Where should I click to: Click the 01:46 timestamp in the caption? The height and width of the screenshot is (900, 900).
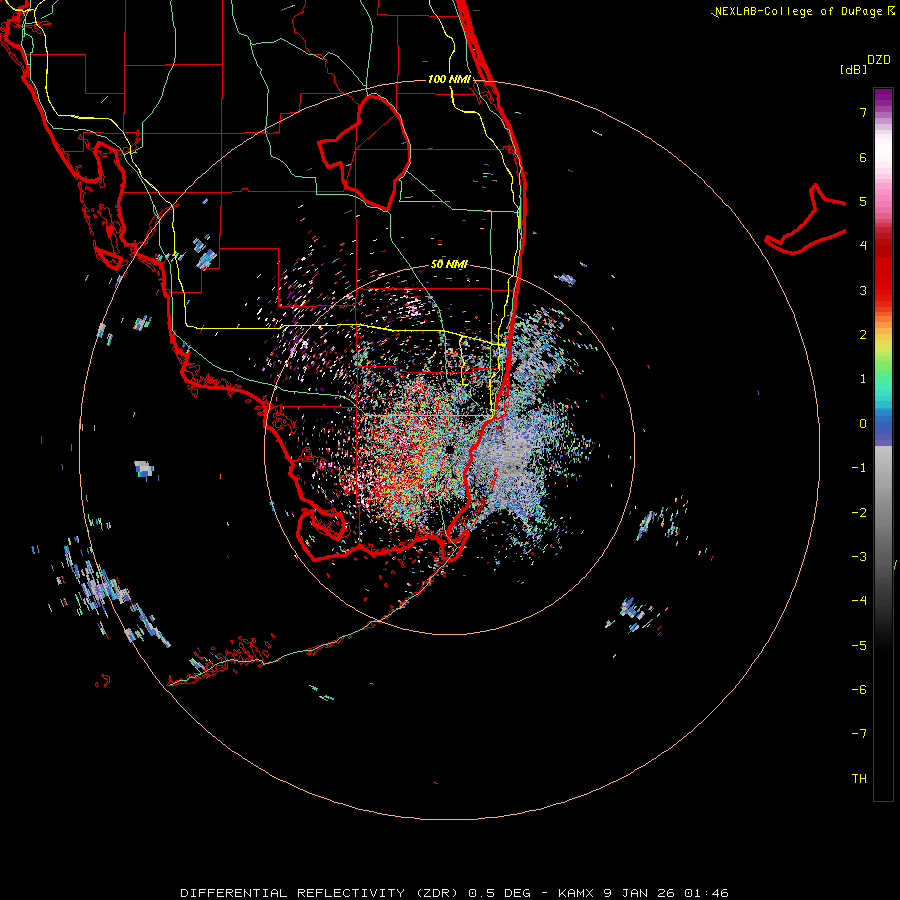pyautogui.click(x=704, y=893)
